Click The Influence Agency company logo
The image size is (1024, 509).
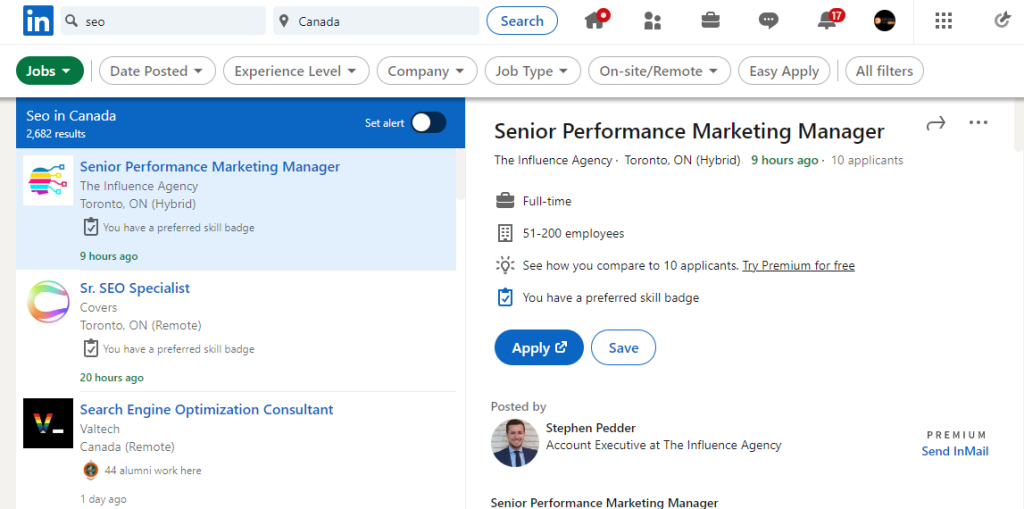pos(48,180)
